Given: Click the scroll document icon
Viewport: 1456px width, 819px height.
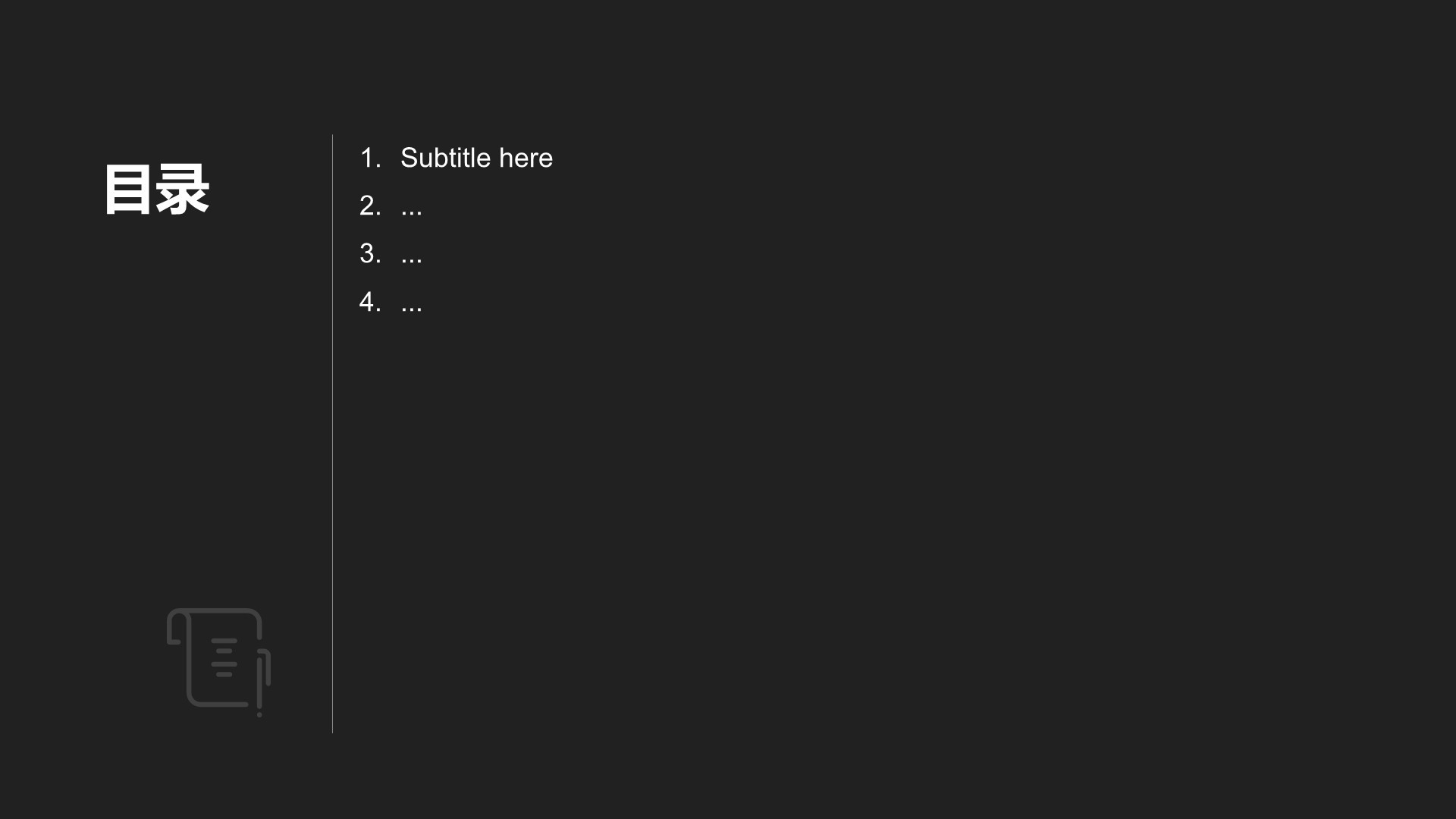Looking at the screenshot, I should coord(218,658).
